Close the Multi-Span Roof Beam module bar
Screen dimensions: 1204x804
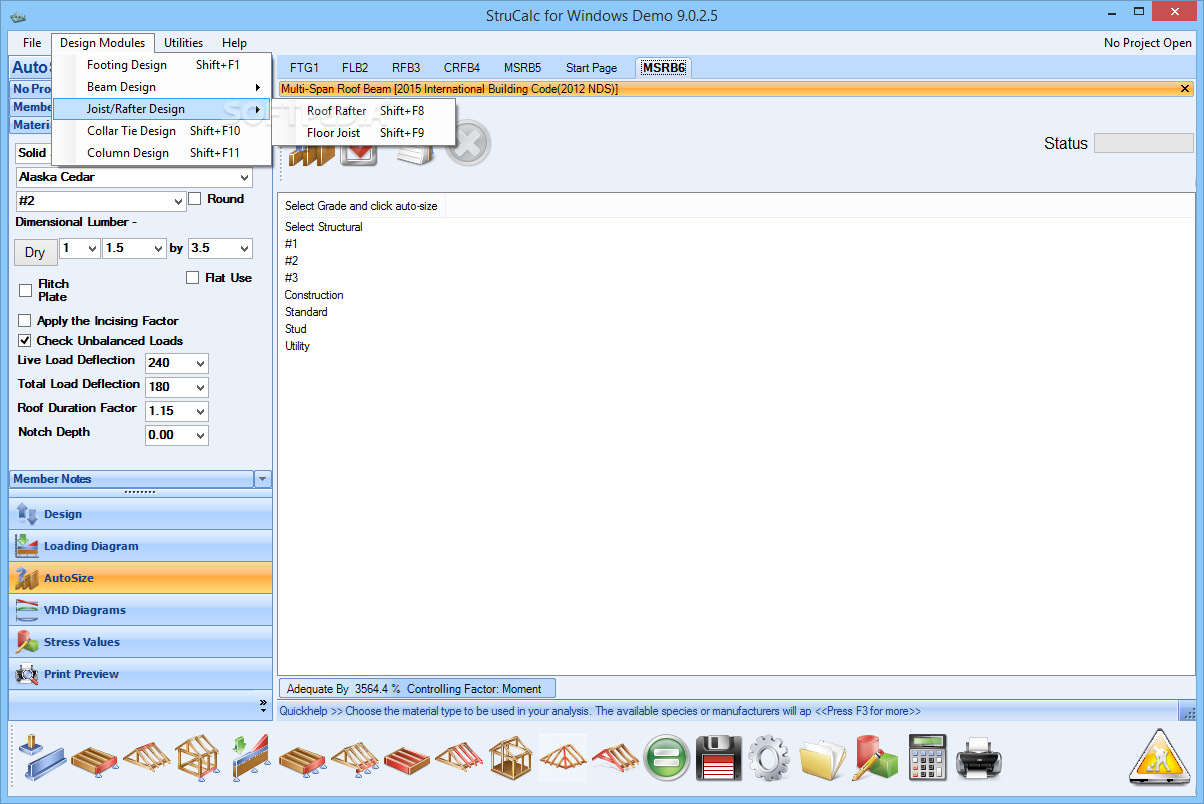coord(1185,89)
